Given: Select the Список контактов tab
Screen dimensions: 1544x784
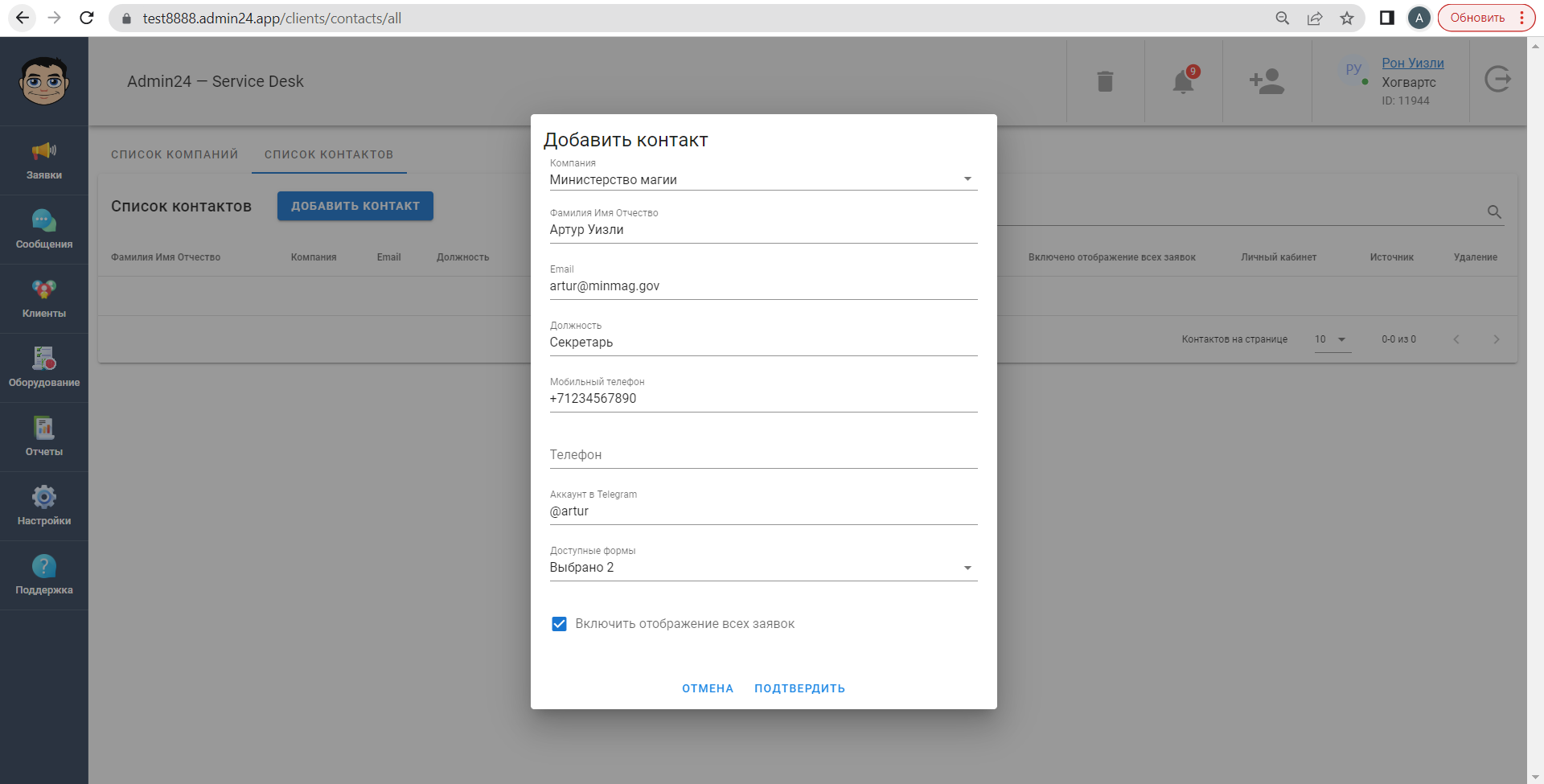Looking at the screenshot, I should (x=329, y=154).
